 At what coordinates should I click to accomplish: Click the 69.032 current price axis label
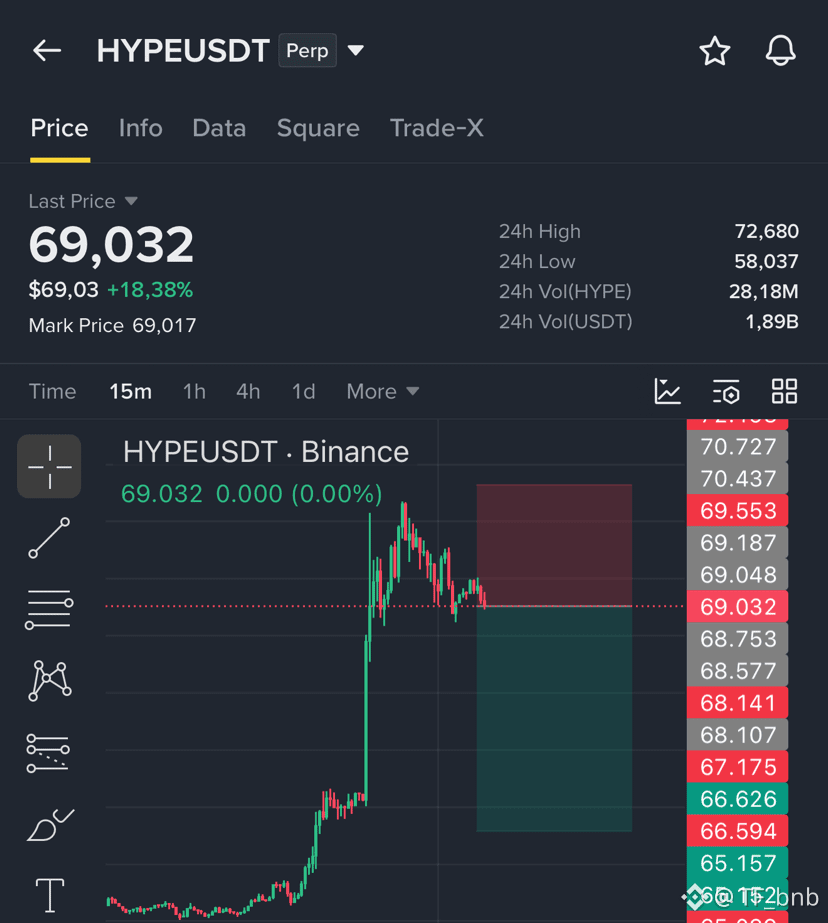point(737,606)
